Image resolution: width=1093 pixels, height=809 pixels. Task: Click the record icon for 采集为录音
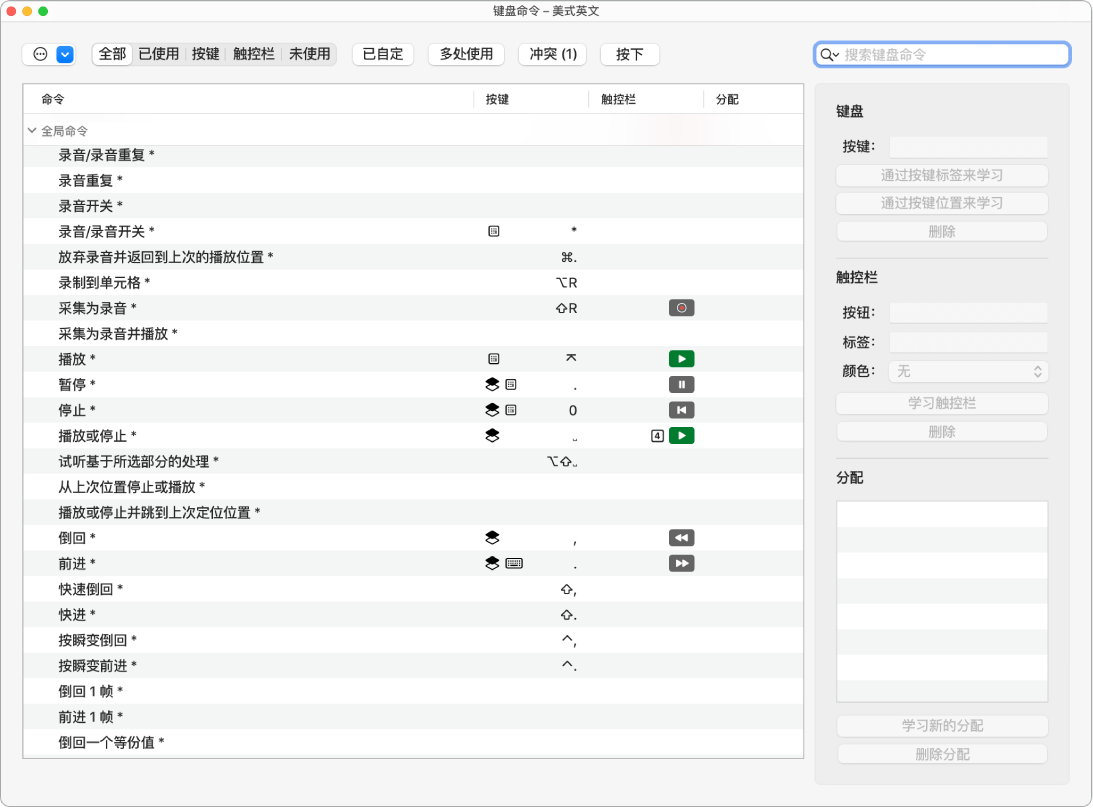coord(681,307)
